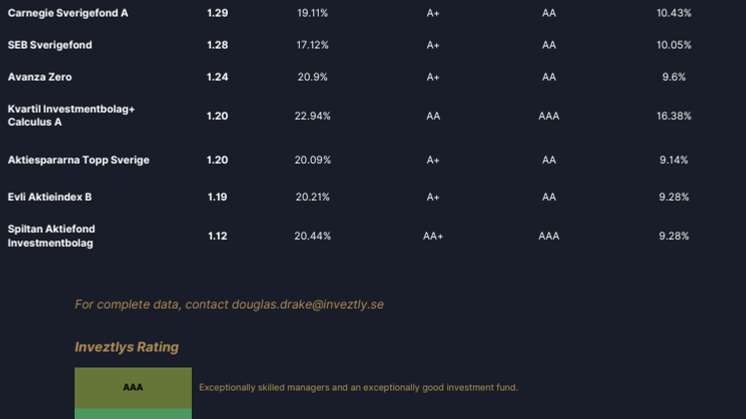This screenshot has width=746, height=419.
Task: Click the 1.29 value for Carnegie Sverigefond
Action: pos(217,13)
